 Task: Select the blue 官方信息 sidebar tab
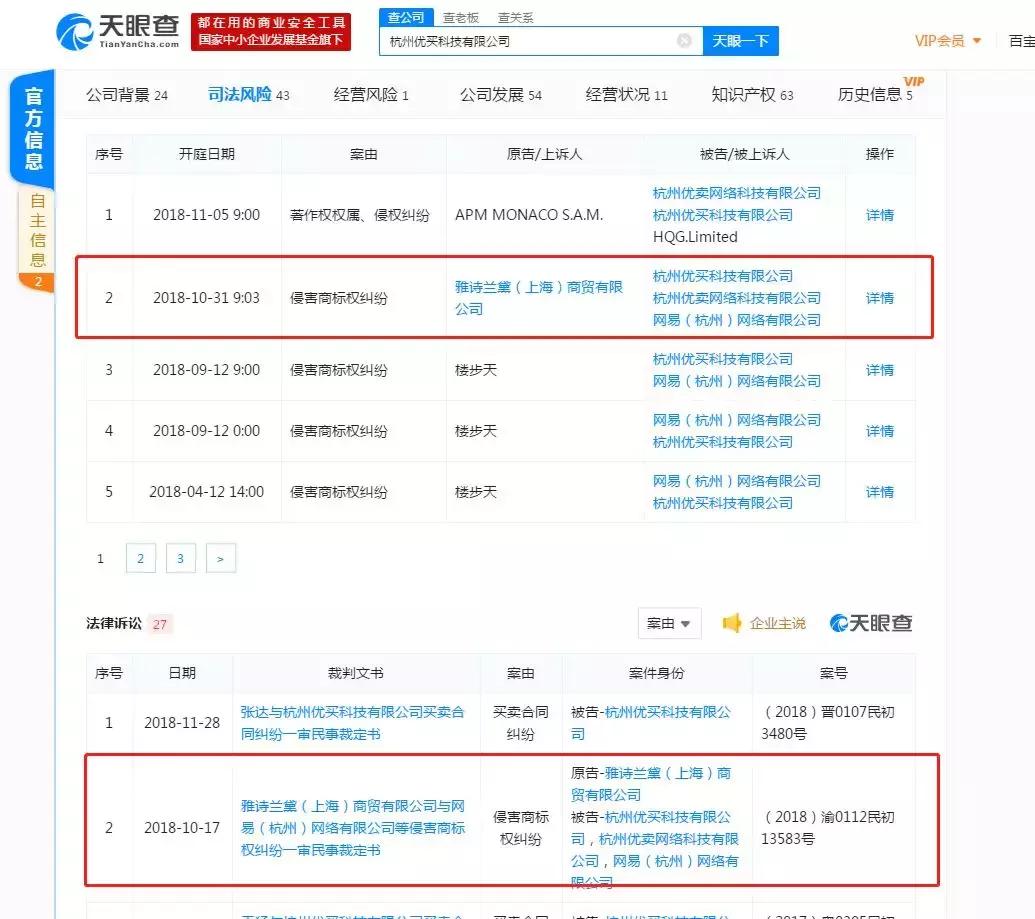coord(34,125)
